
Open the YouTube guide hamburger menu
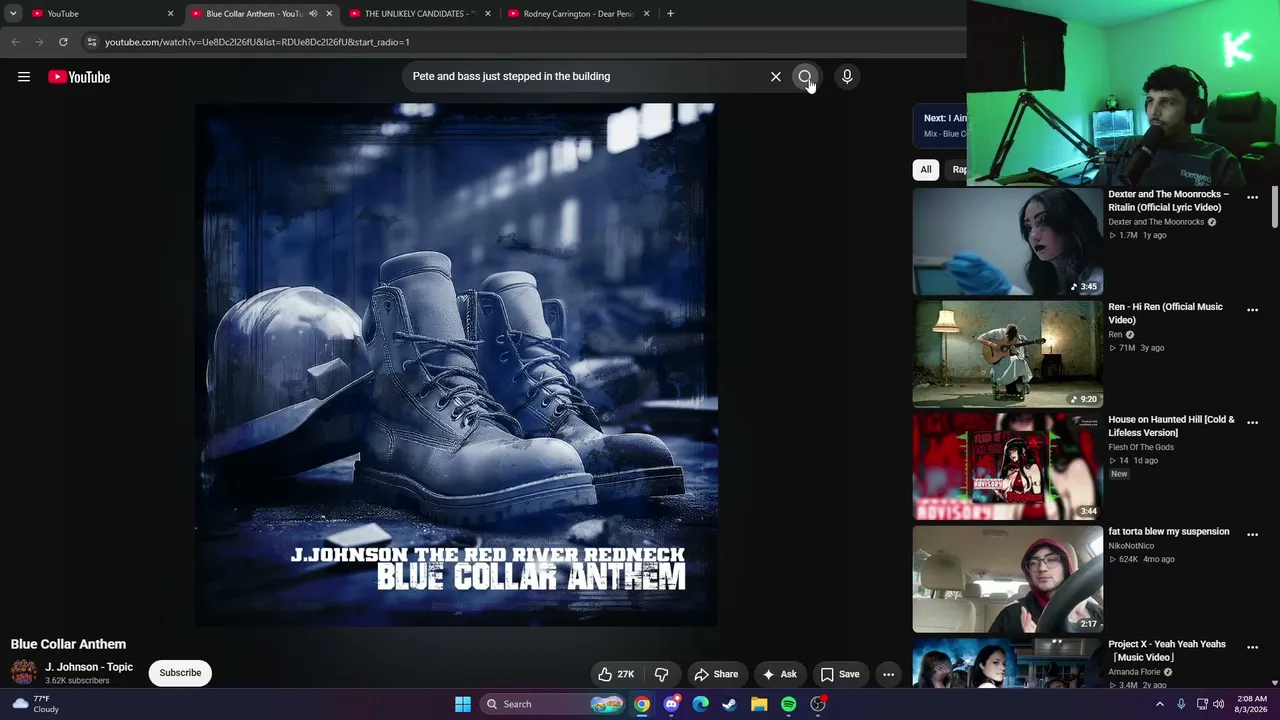click(24, 77)
